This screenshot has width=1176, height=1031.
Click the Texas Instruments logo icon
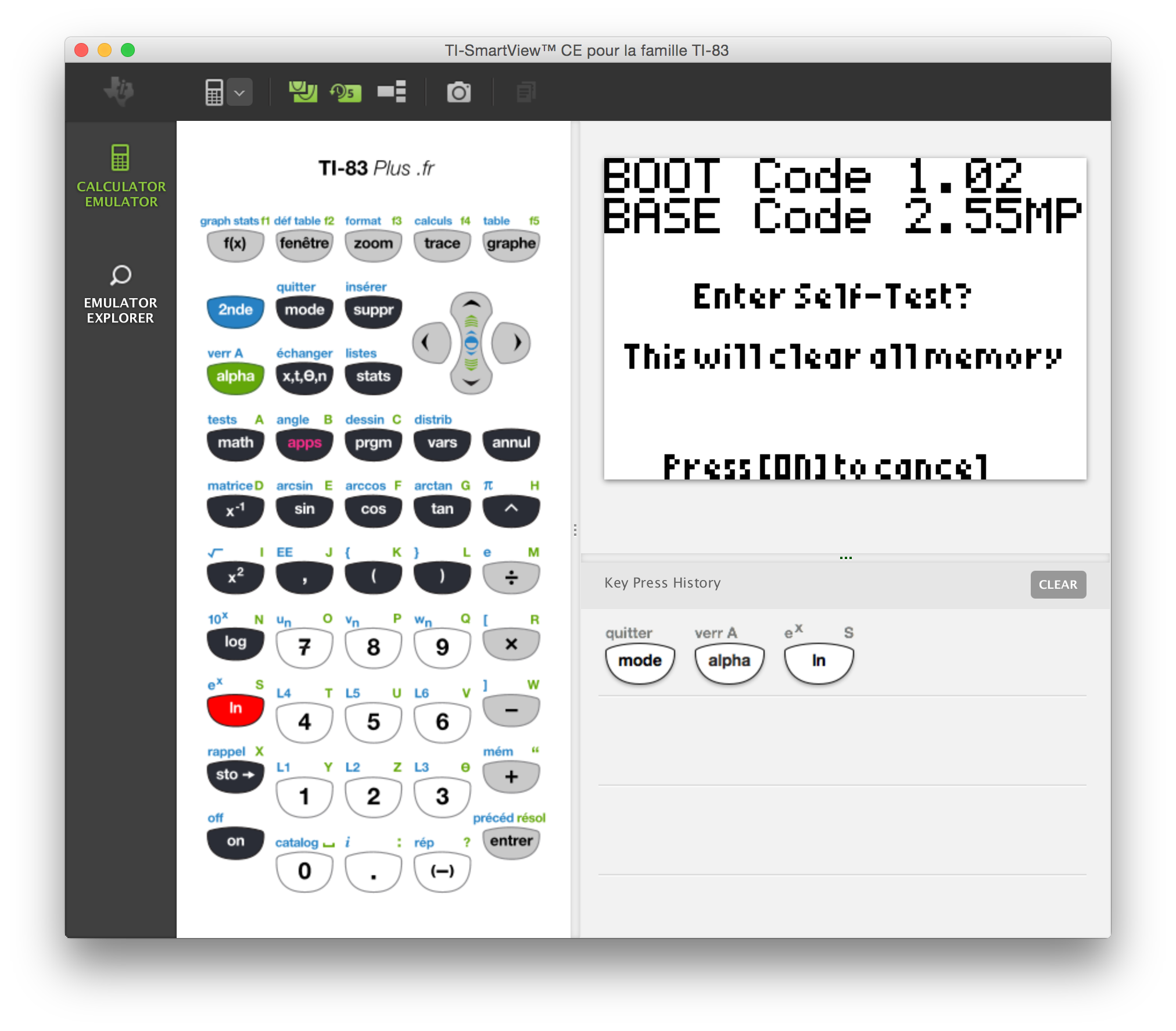(x=120, y=91)
